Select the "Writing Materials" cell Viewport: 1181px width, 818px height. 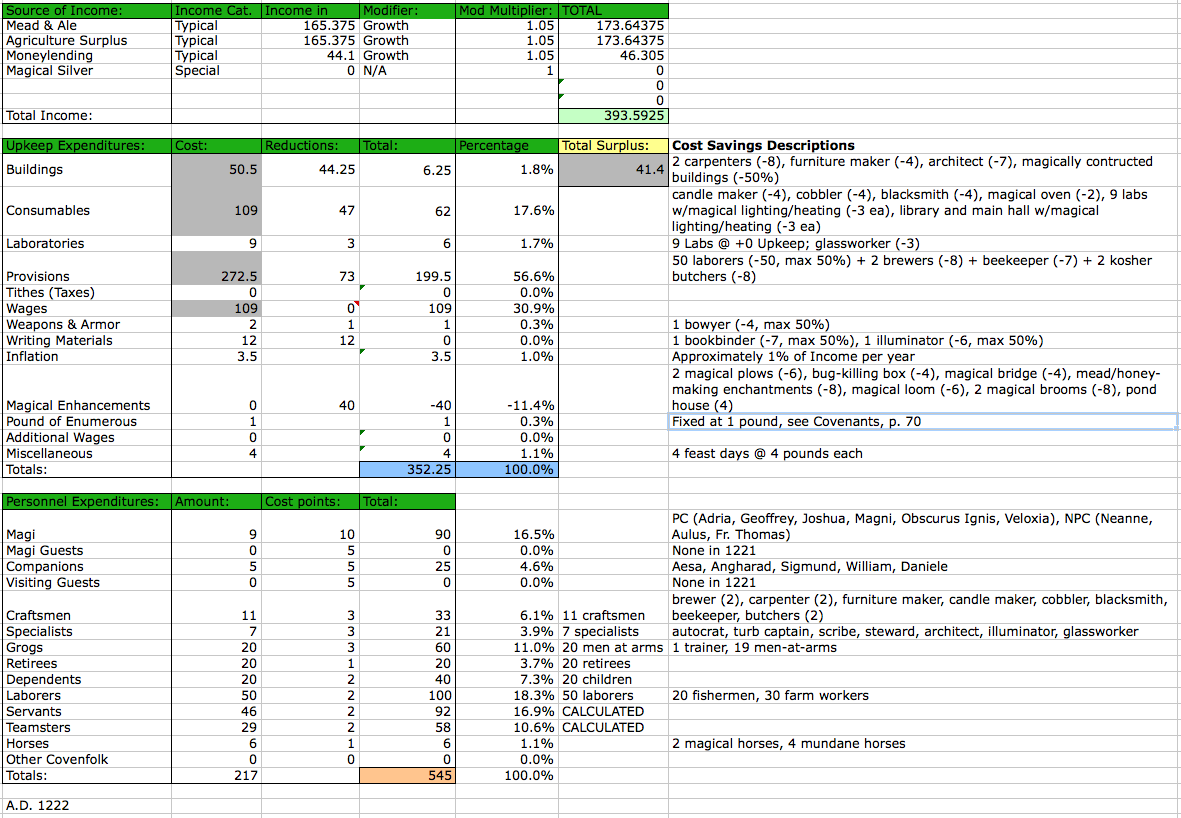click(x=87, y=340)
